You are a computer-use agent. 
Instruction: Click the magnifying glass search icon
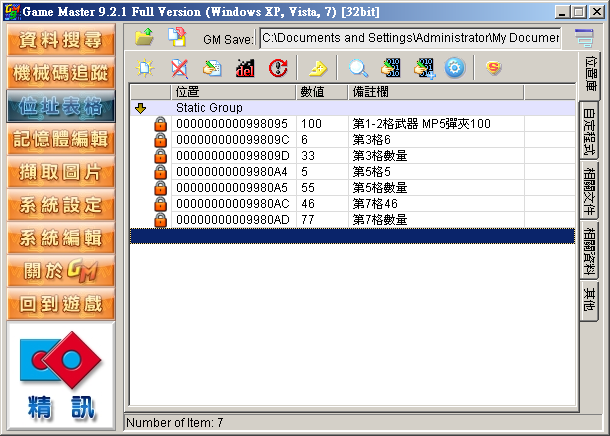pos(358,68)
